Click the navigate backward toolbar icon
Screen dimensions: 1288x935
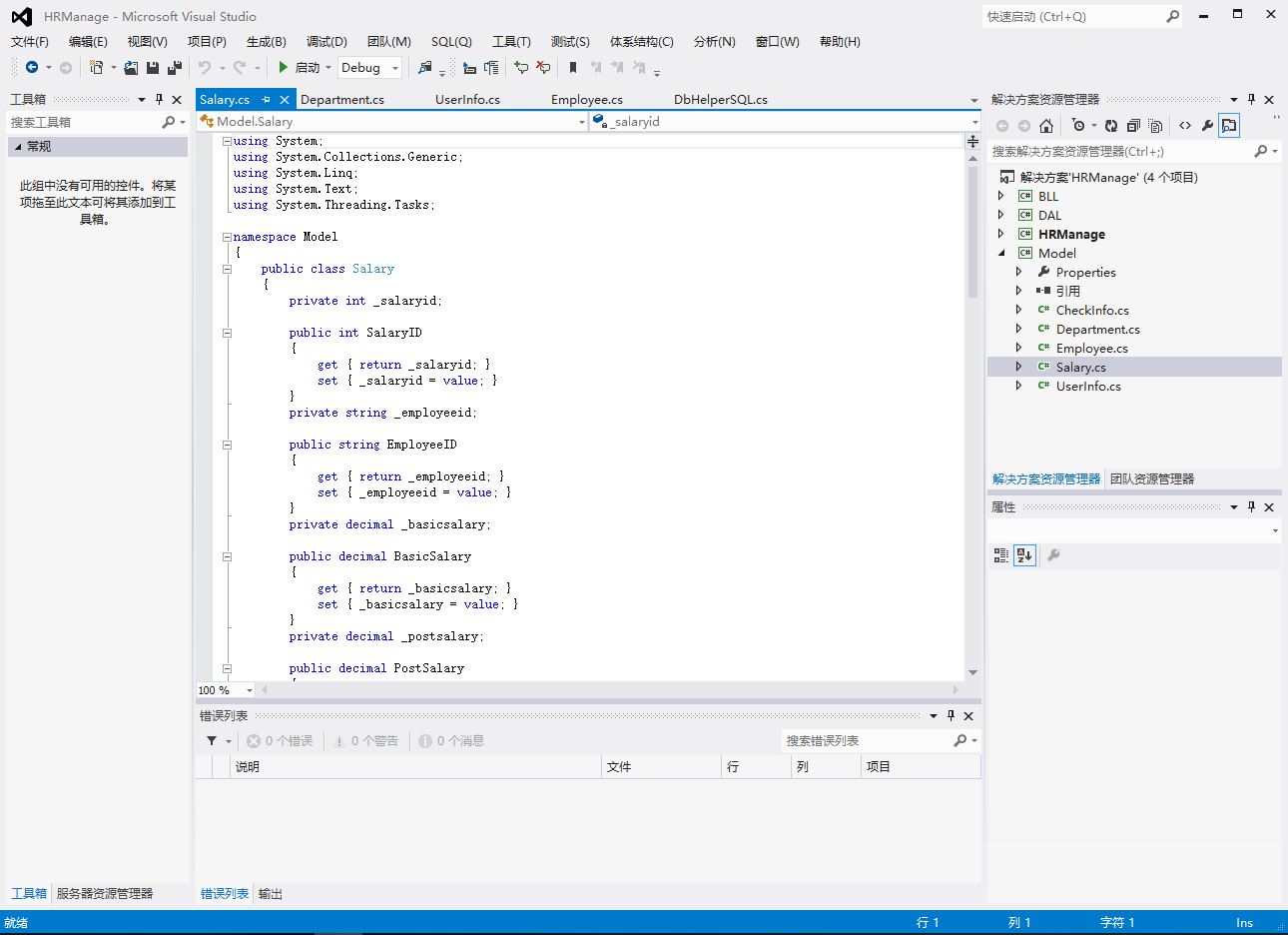click(x=32, y=67)
